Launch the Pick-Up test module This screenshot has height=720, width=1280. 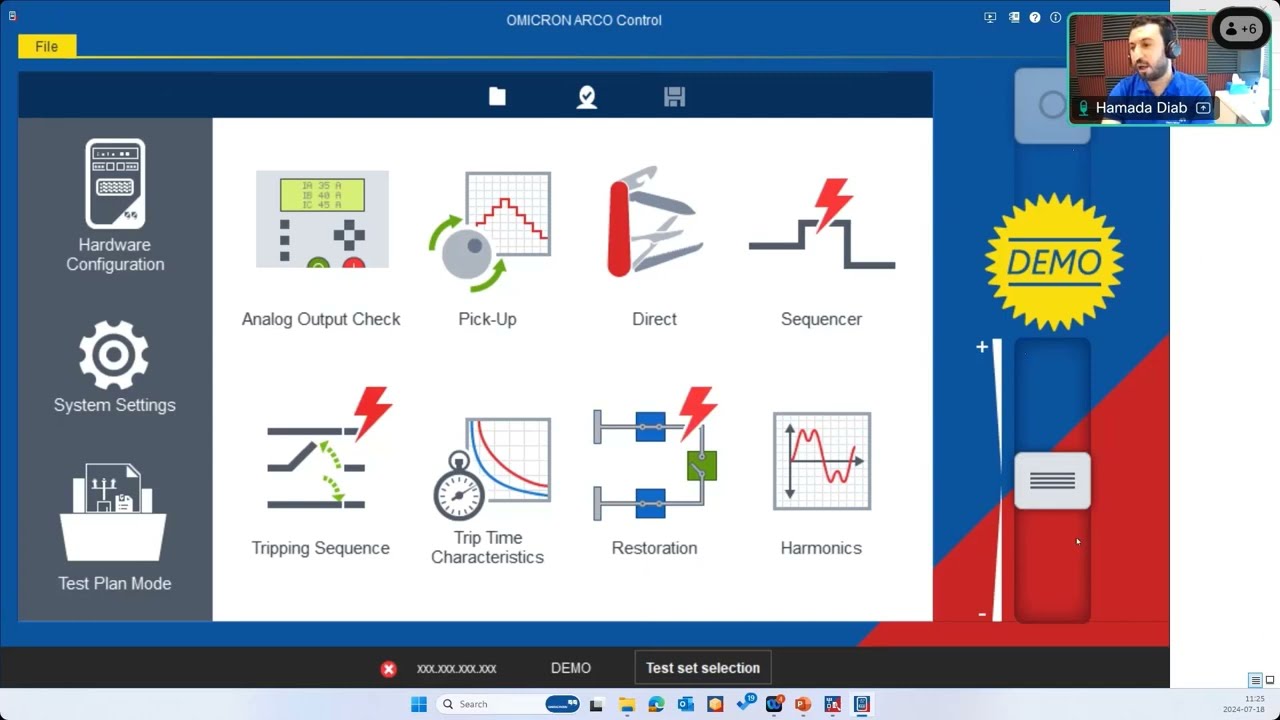(488, 248)
